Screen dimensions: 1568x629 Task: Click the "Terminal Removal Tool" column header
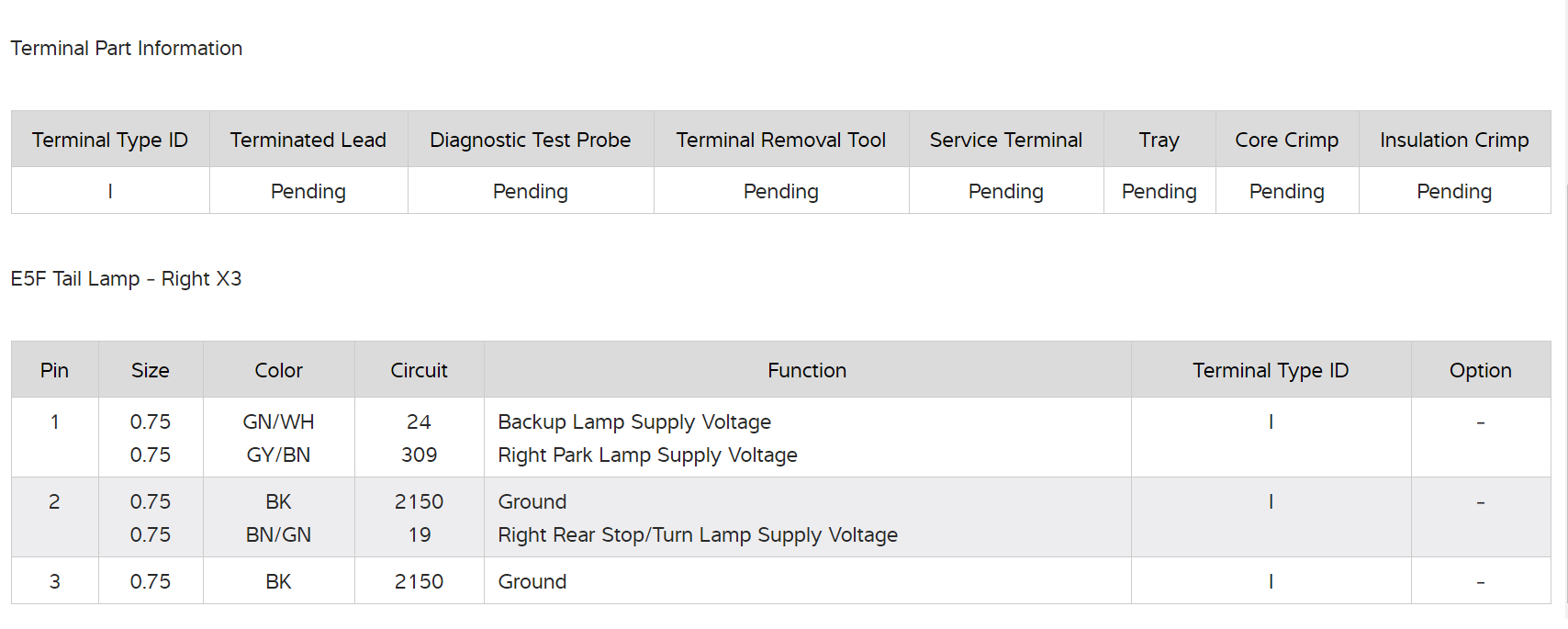(x=781, y=140)
